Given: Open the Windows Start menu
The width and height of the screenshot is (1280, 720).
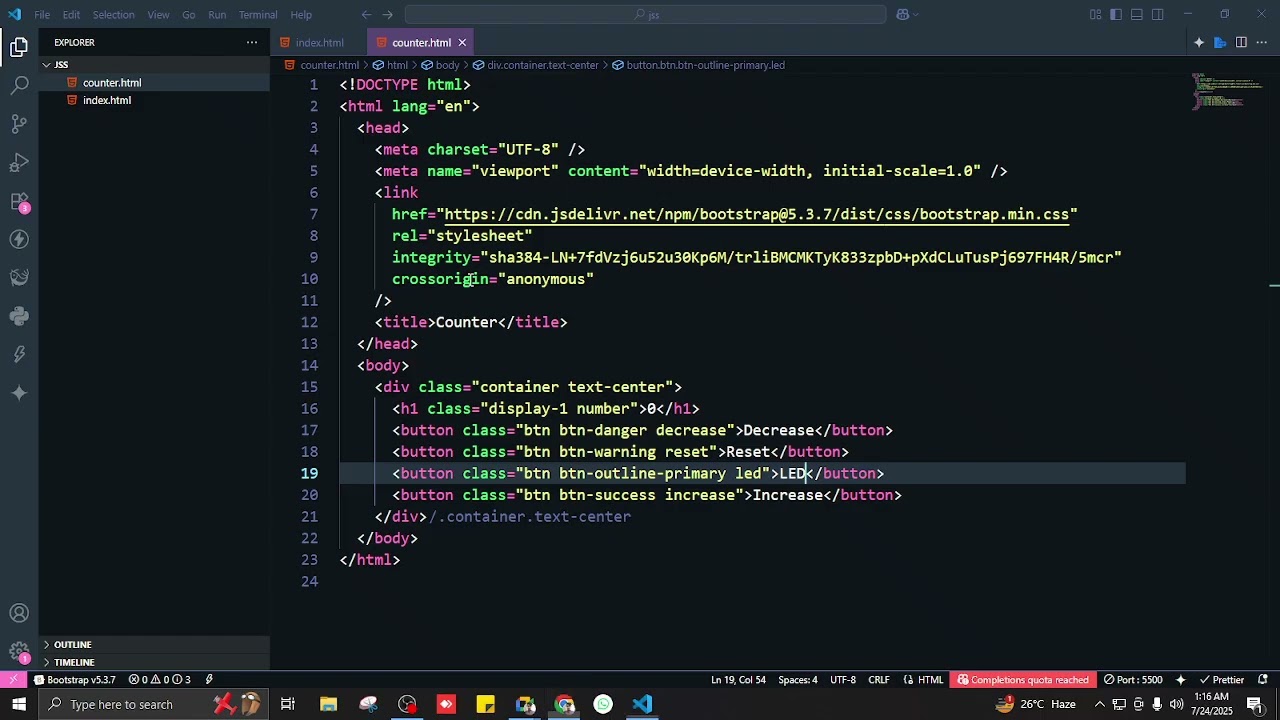Looking at the screenshot, I should [19, 704].
